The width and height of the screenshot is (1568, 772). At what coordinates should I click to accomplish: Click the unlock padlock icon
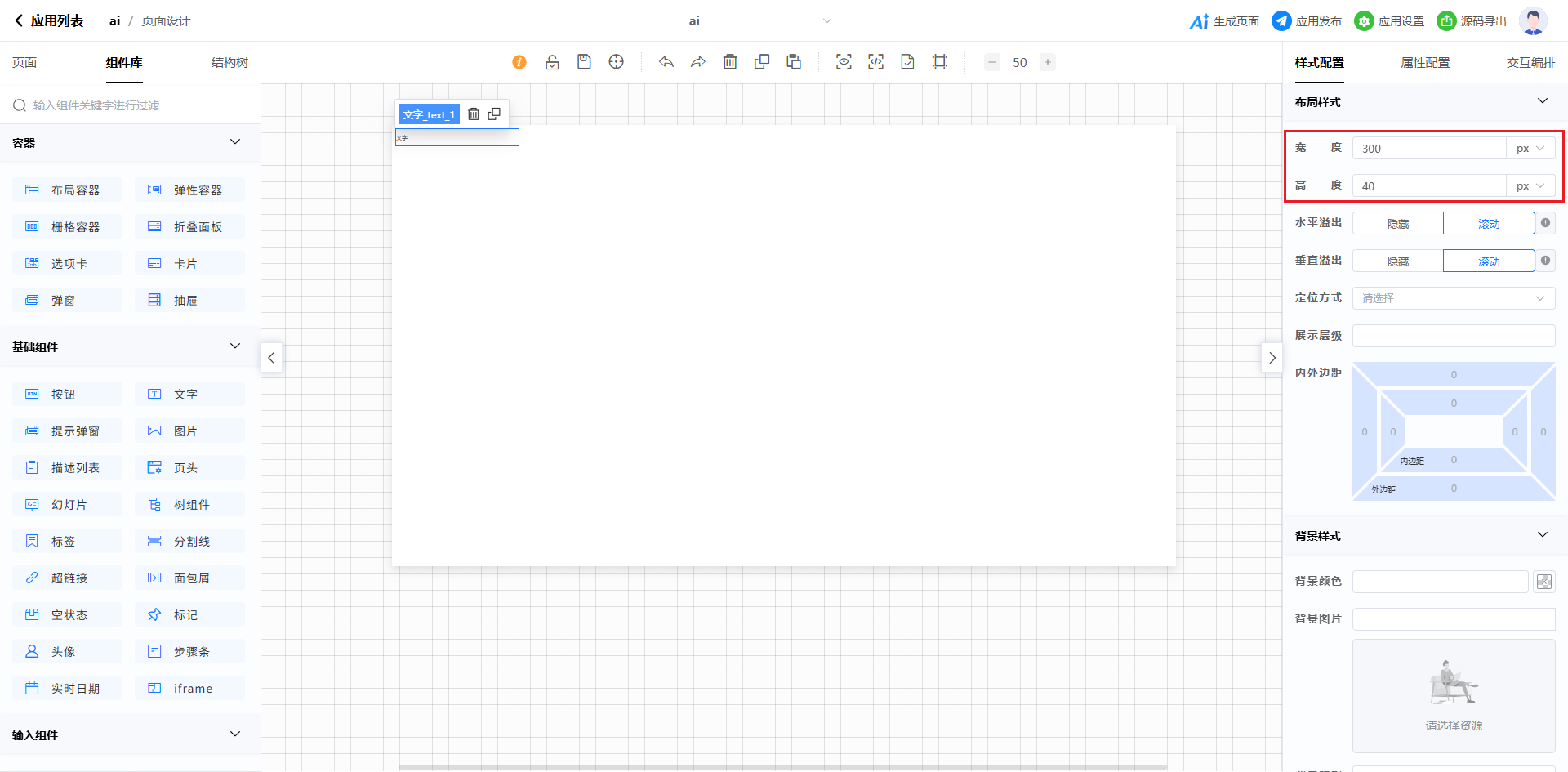point(552,62)
